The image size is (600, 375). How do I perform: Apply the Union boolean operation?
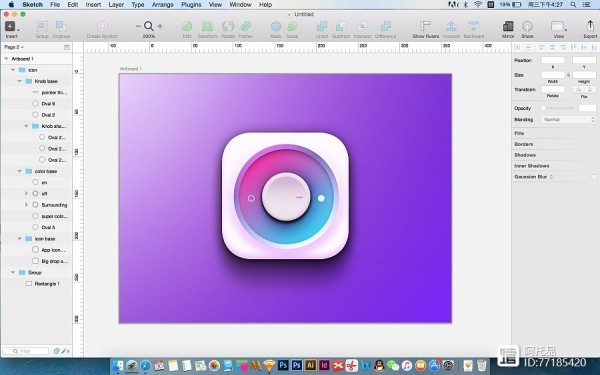click(322, 26)
